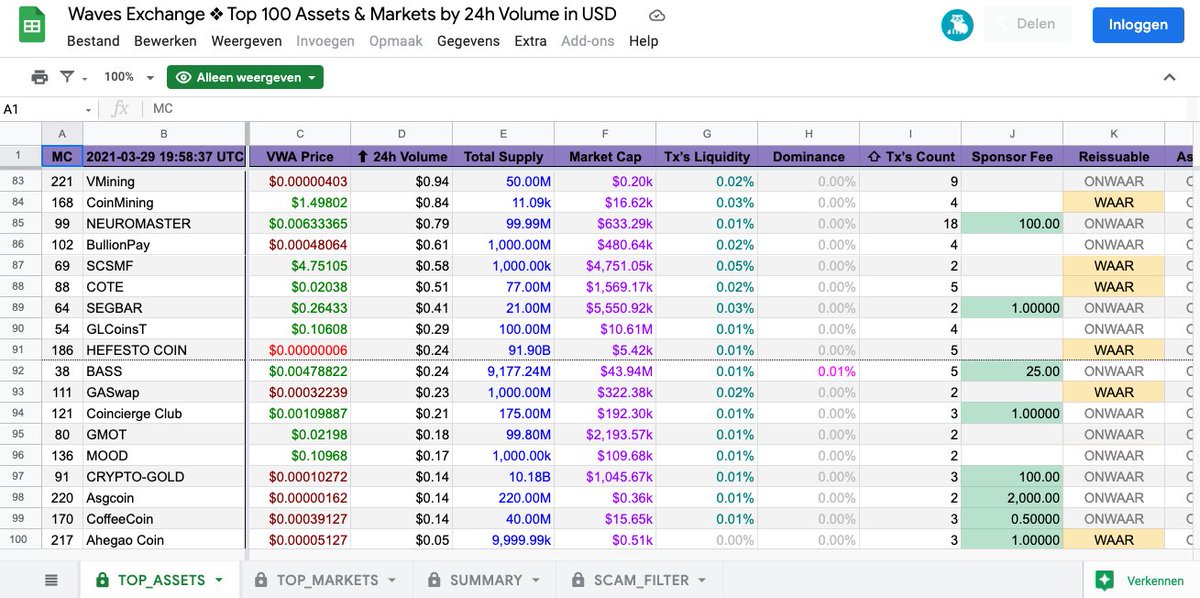Click the tx count 18 cell
Viewport: 1200px width, 598px height.
[910, 223]
